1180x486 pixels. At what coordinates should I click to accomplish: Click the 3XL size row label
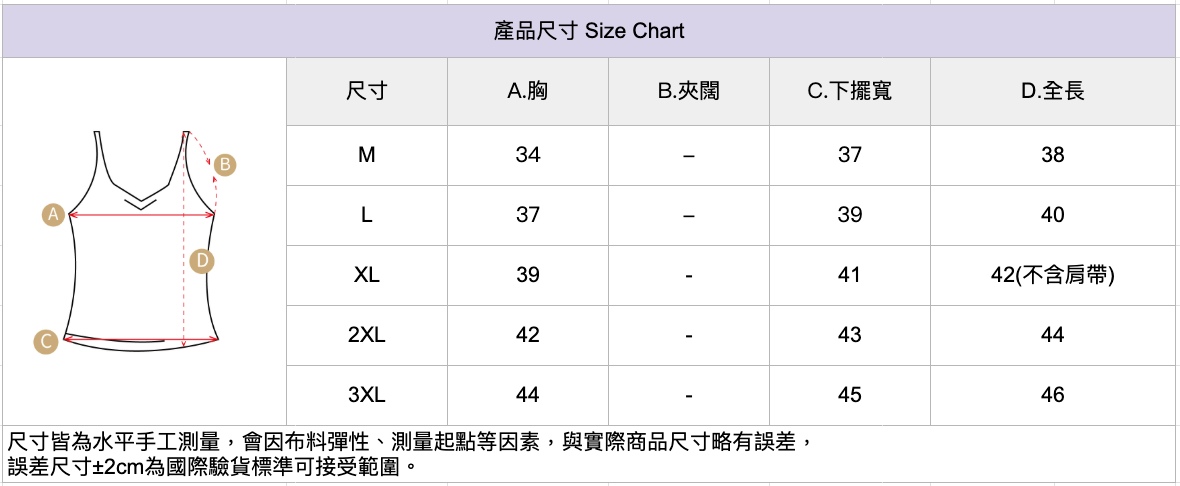coord(366,395)
